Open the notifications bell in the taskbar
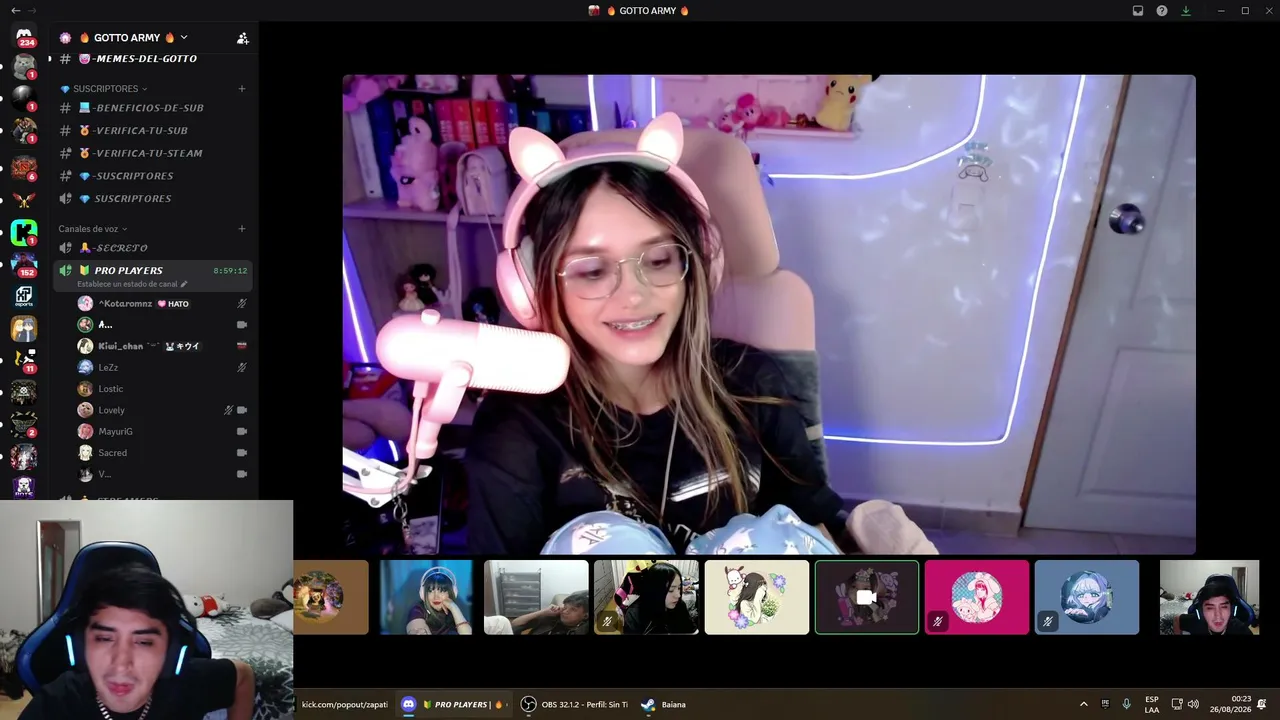 1262,705
